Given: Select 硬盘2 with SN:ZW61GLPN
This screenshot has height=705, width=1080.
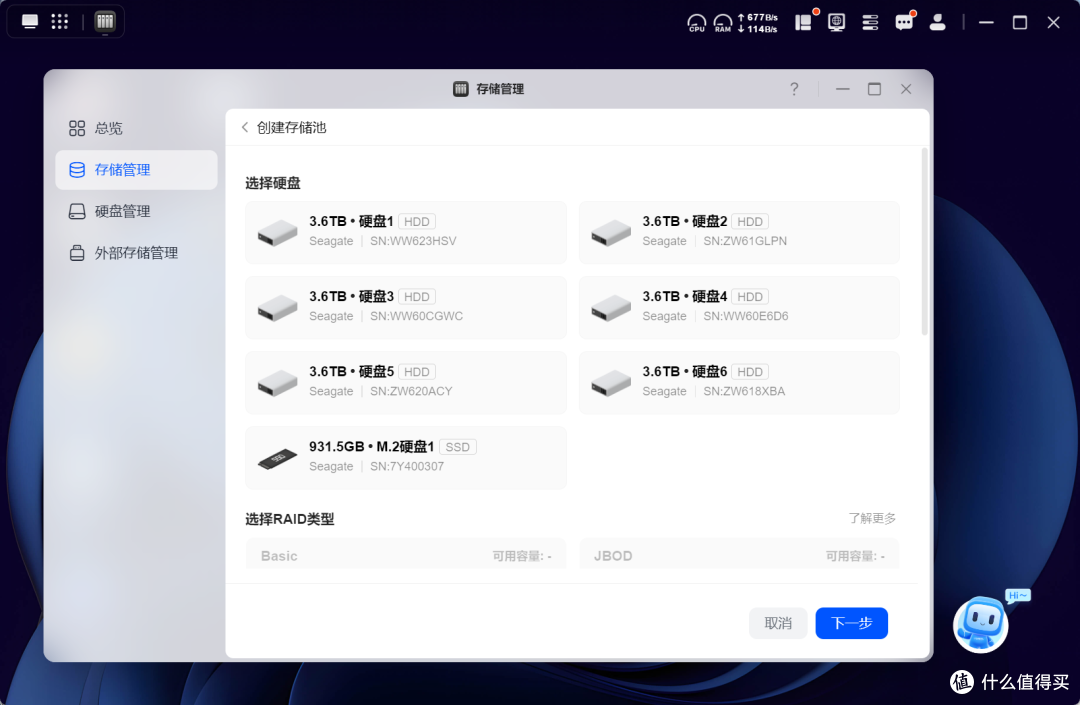Looking at the screenshot, I should pos(739,232).
